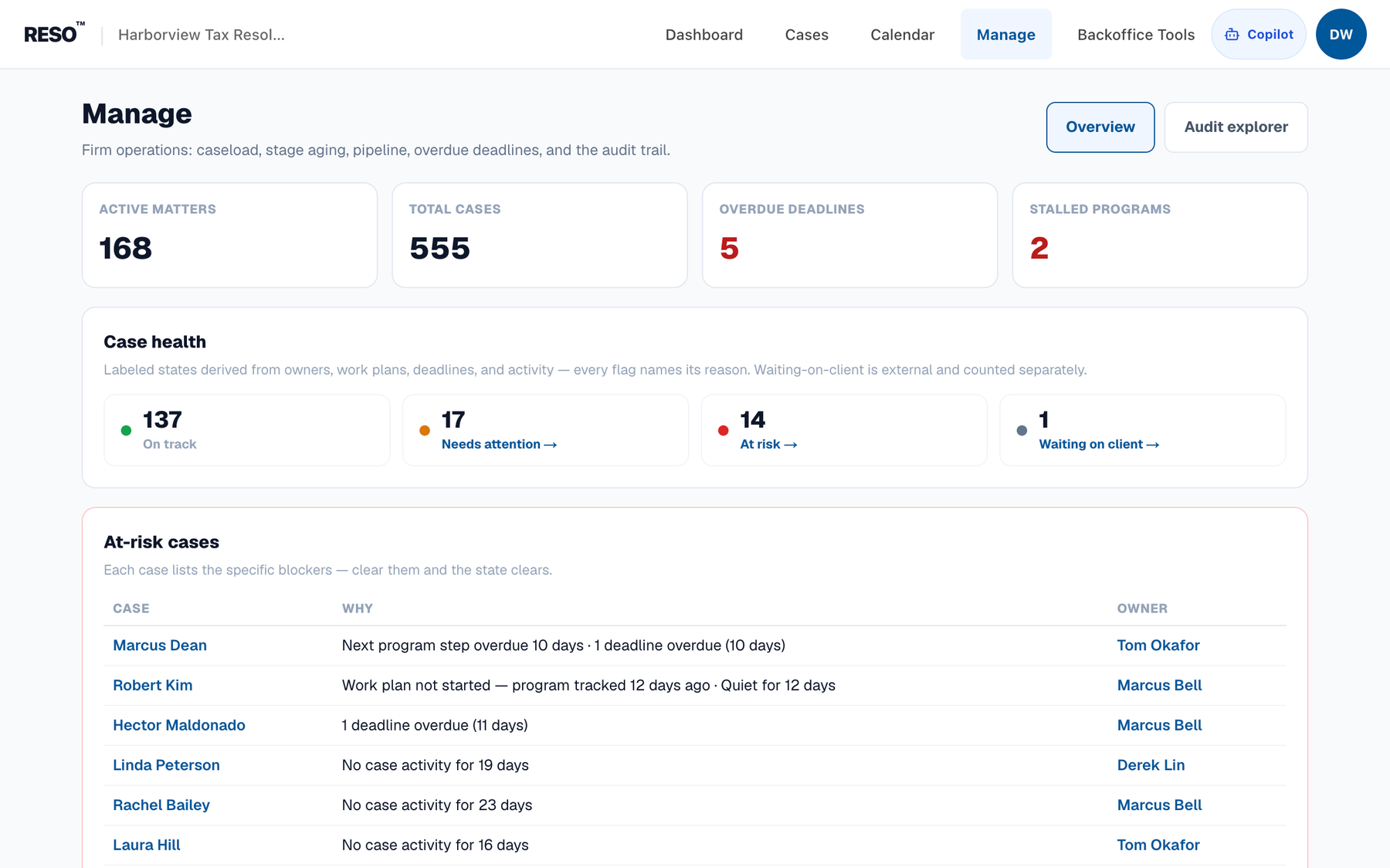
Task: Click the 137 On track card
Action: tap(246, 430)
